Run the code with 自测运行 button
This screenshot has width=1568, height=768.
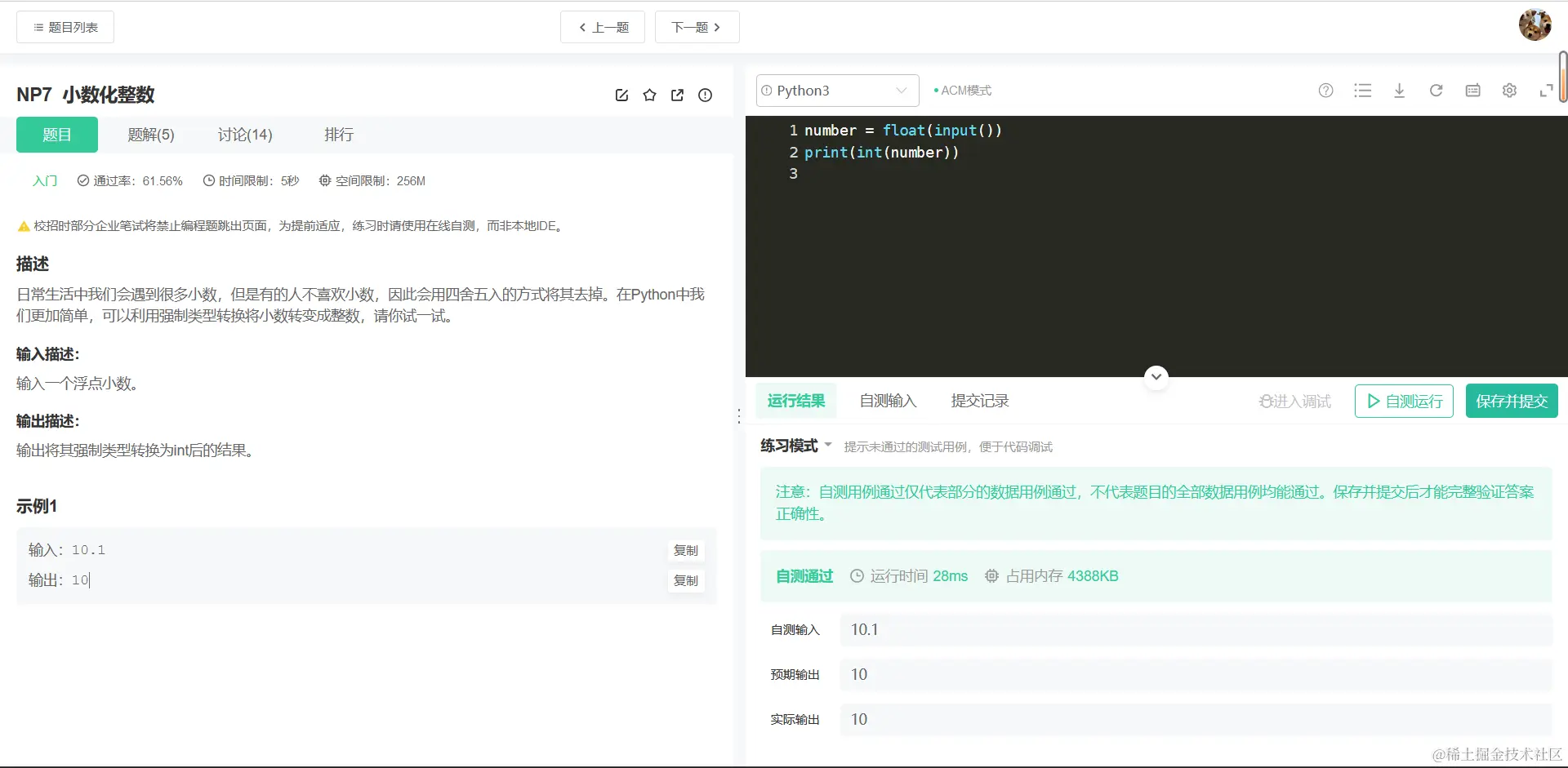pos(1403,401)
